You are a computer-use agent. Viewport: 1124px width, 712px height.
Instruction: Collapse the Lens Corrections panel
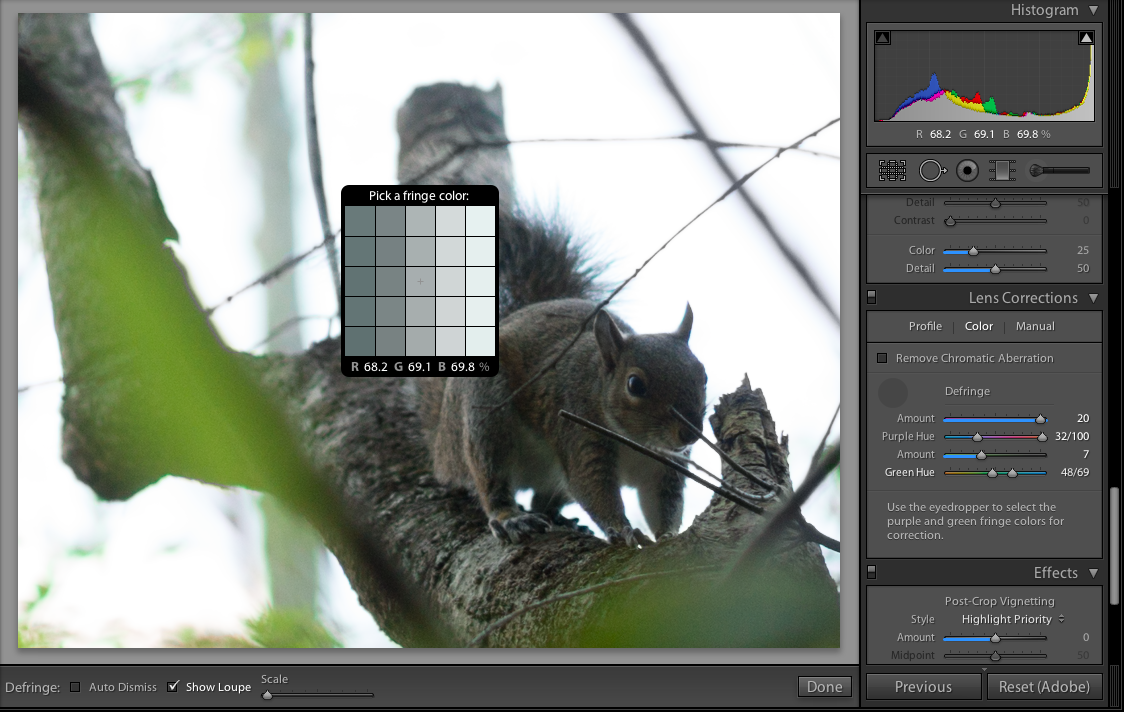pos(1093,298)
